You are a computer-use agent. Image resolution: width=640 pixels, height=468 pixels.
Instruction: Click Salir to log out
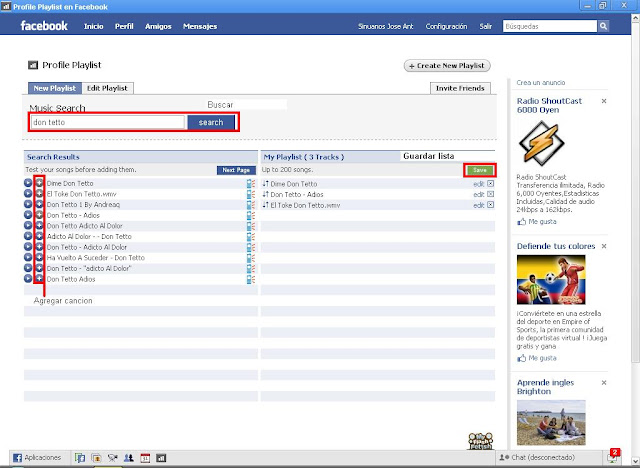(486, 26)
